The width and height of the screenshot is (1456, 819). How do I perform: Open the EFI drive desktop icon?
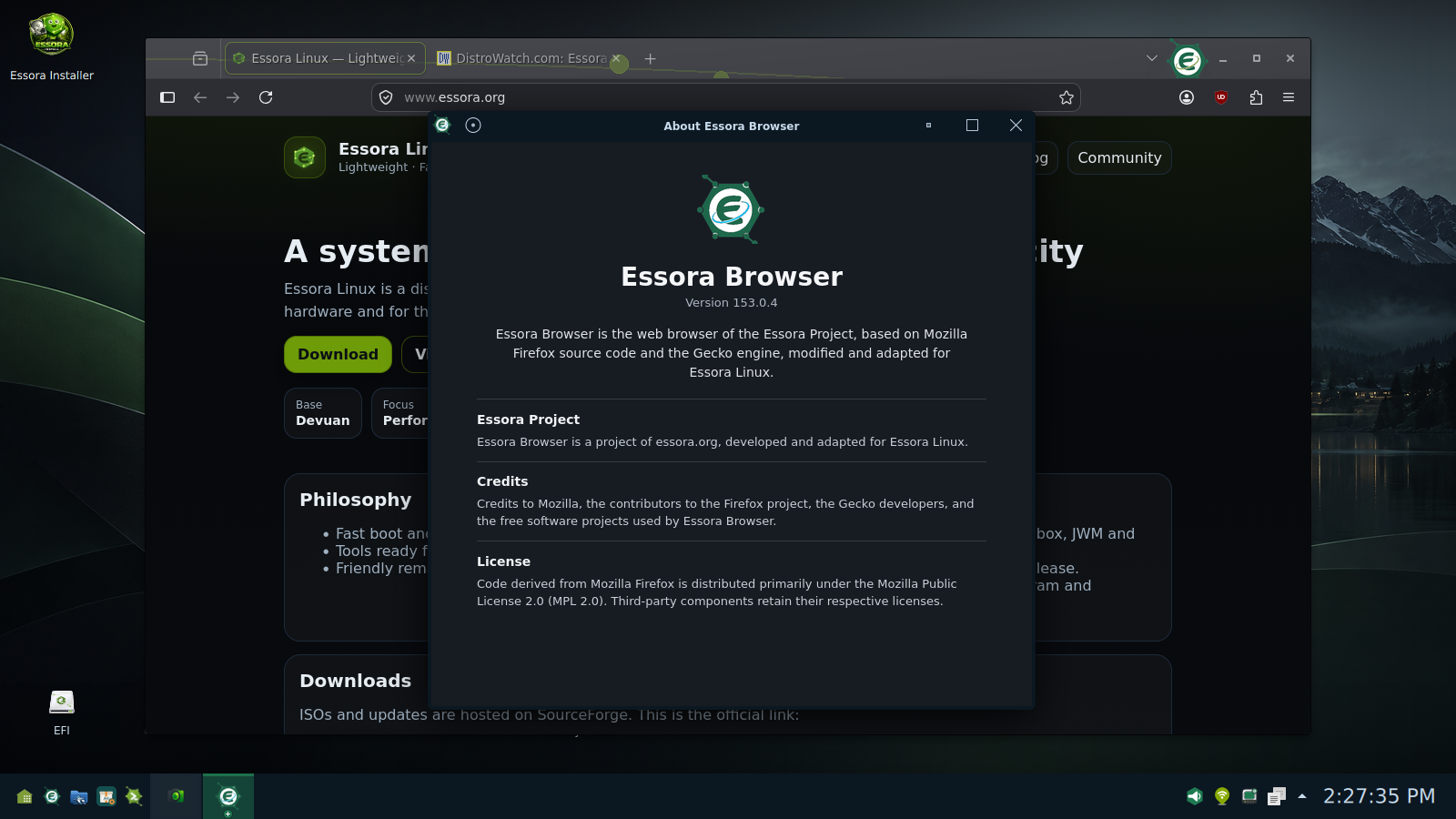61,712
